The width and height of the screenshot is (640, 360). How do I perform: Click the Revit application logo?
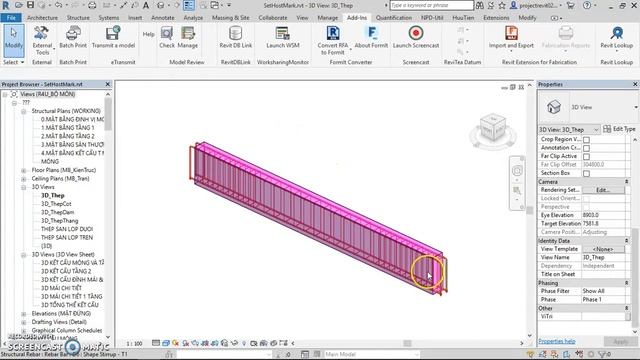[6, 5]
